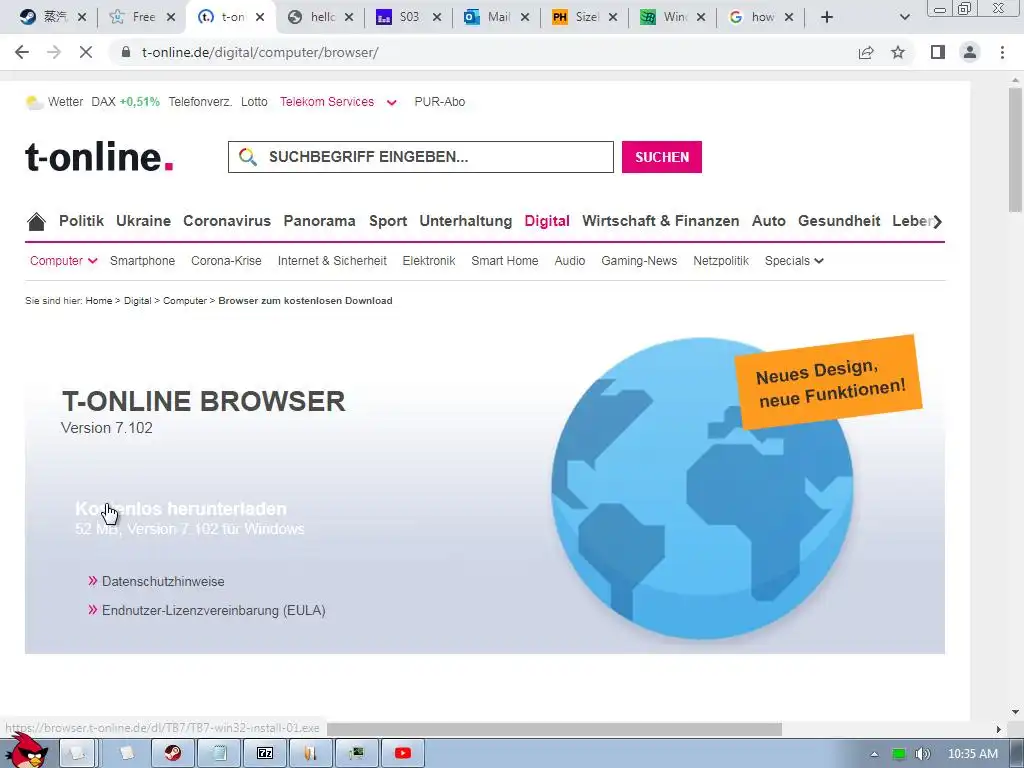
Task: Click the share page icon in address bar
Action: tap(866, 52)
